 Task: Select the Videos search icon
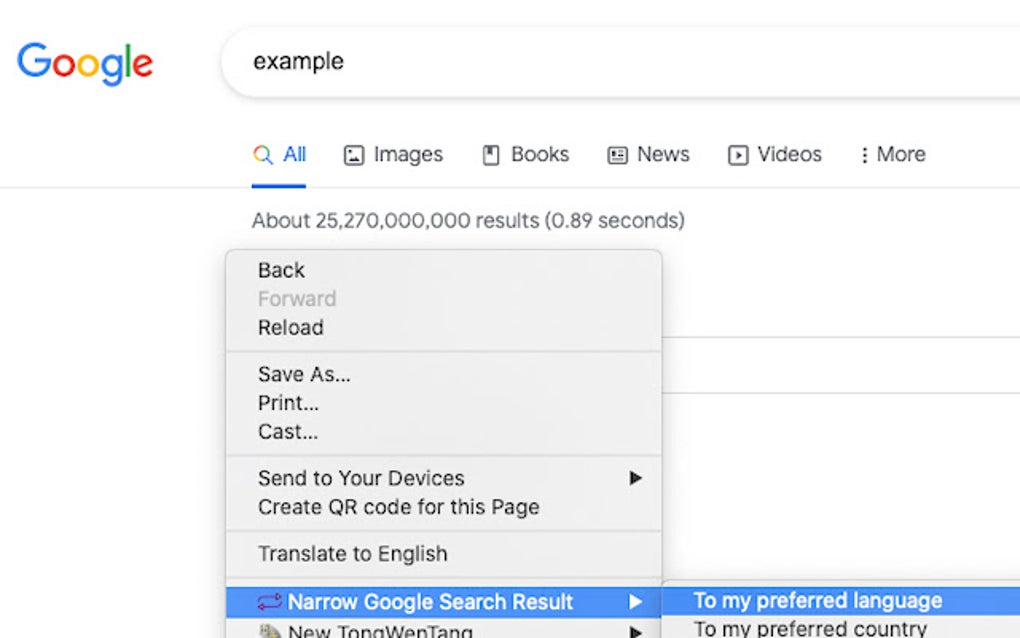(x=739, y=155)
